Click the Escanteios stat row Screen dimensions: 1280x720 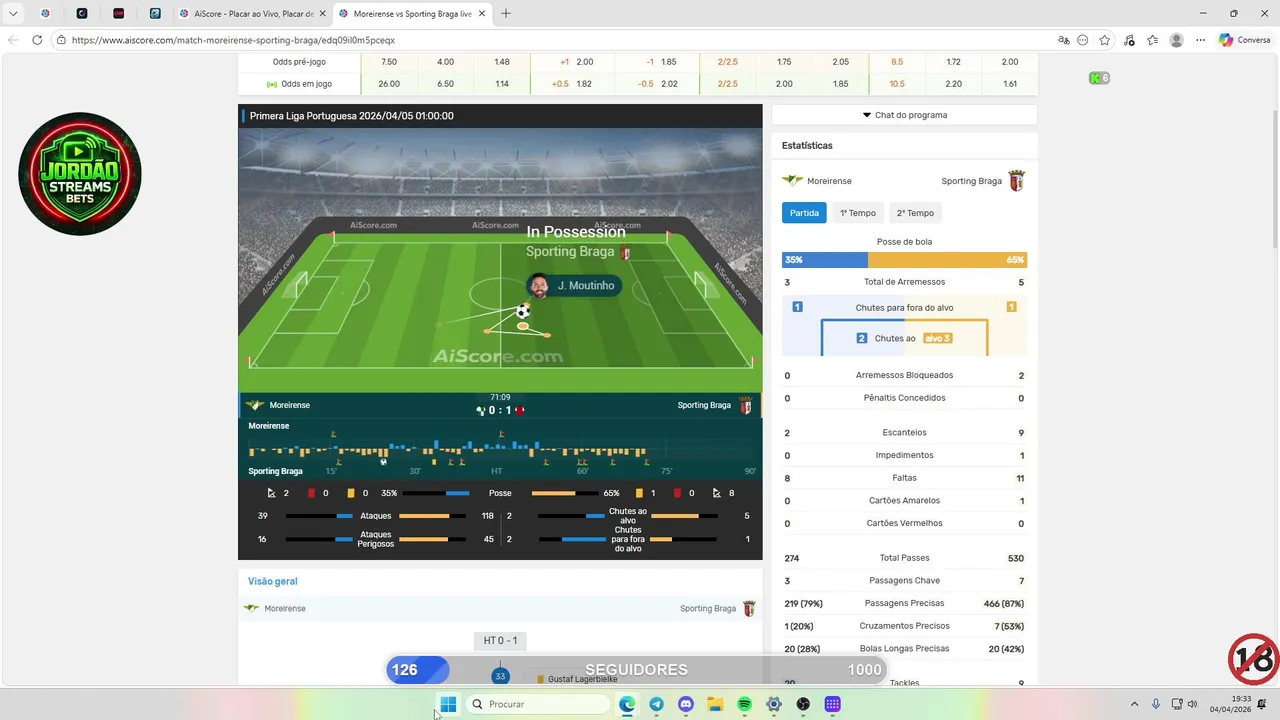pos(904,433)
